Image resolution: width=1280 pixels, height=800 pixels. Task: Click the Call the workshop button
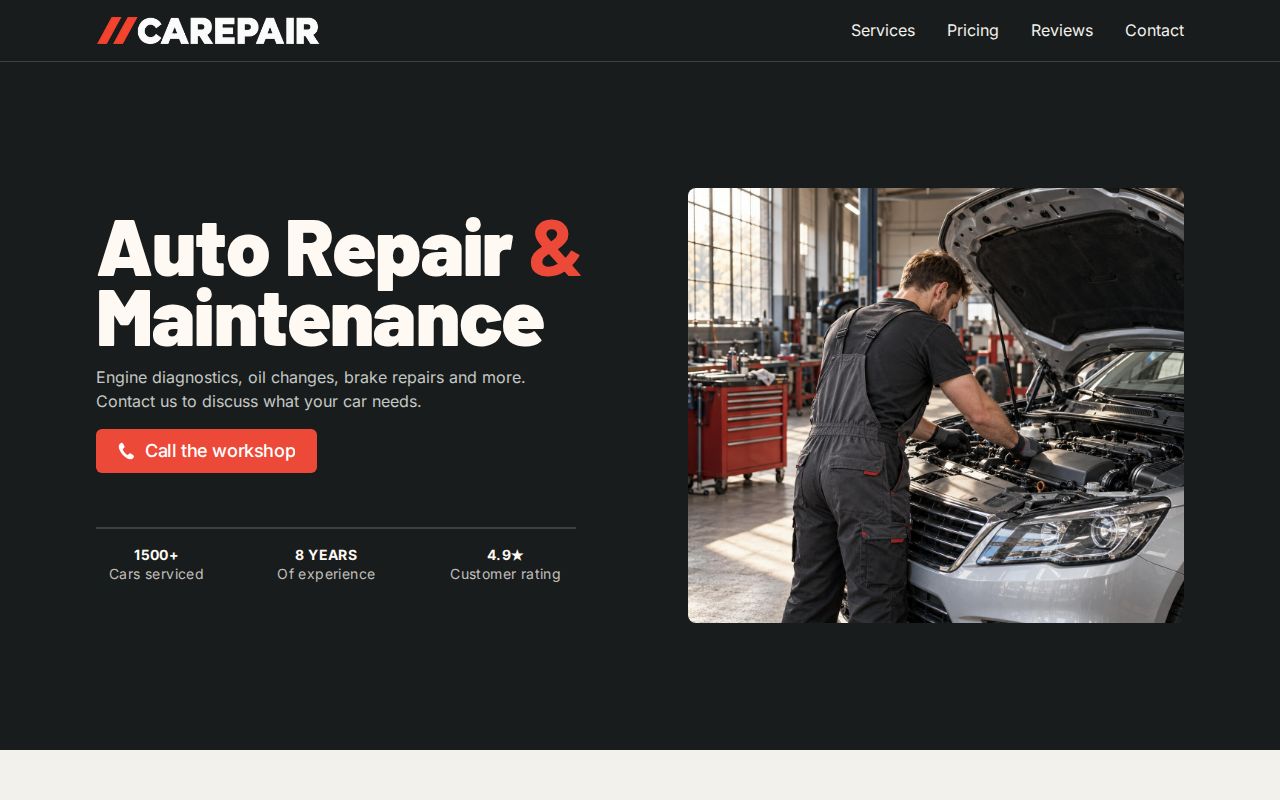tap(206, 451)
